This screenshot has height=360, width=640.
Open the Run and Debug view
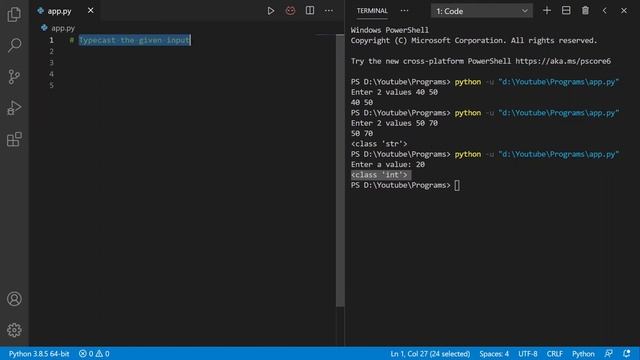coord(14,108)
